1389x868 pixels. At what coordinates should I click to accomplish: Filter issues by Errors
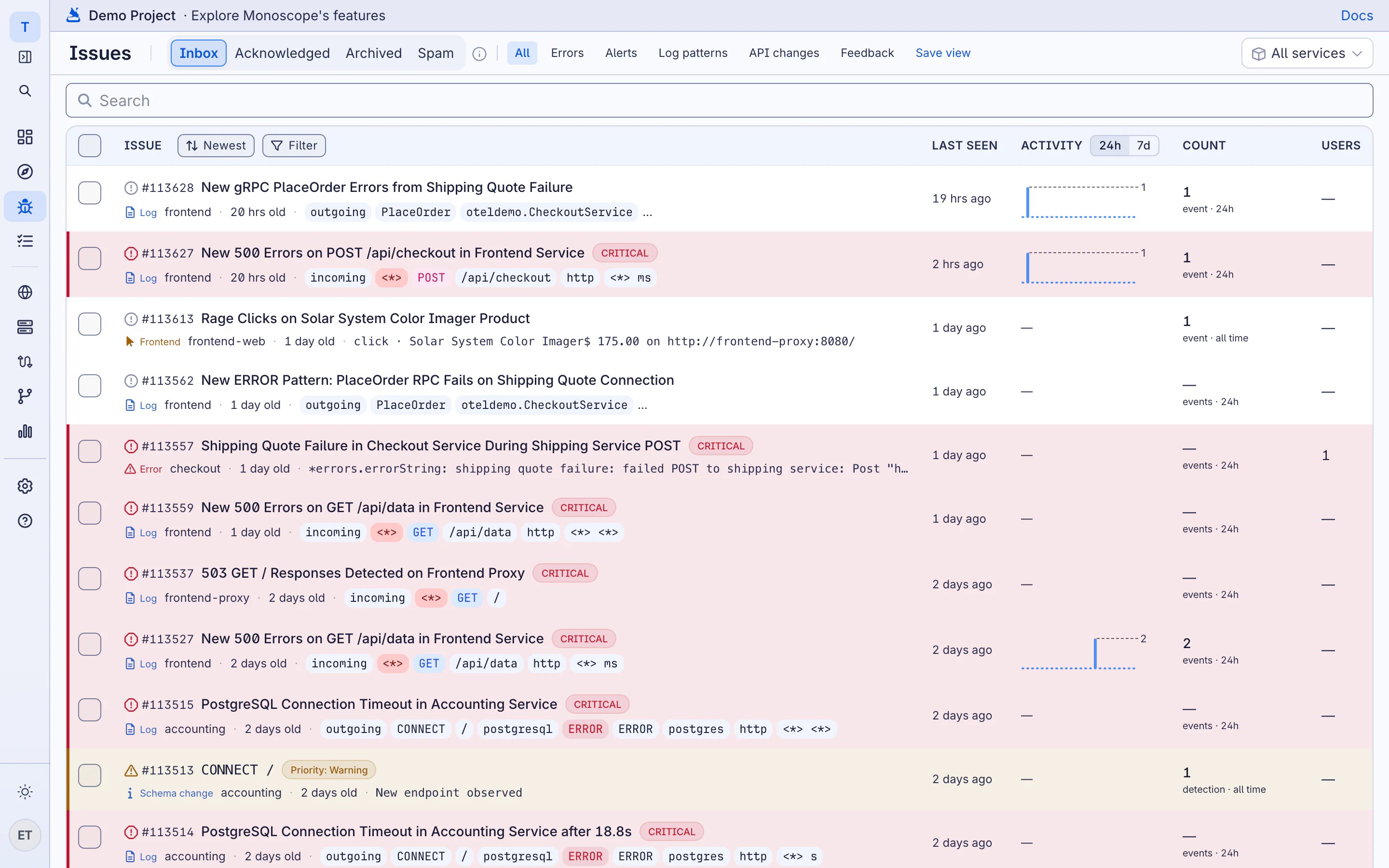[x=567, y=53]
